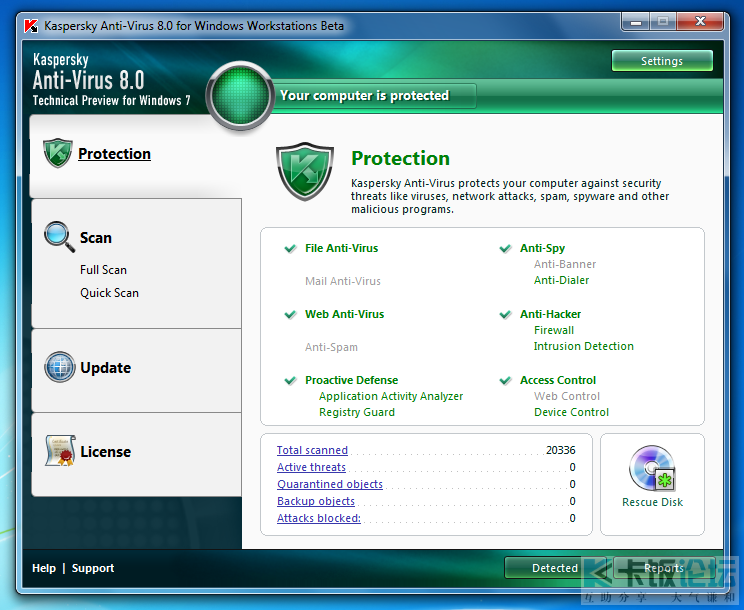Click the Anti-Hacker component
744x610 pixels.
[550, 314]
